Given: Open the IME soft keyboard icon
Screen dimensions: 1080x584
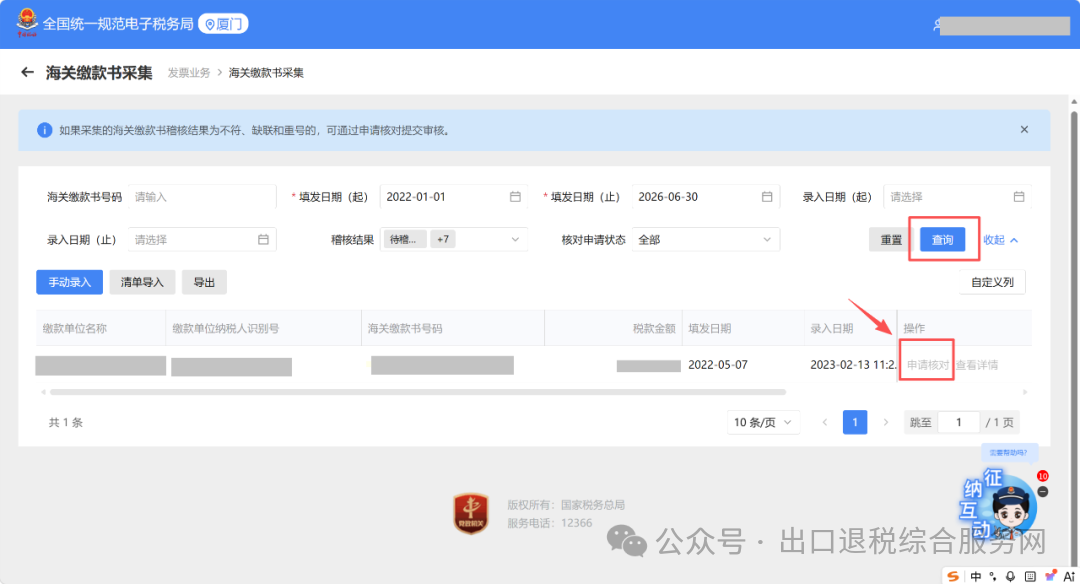Looking at the screenshot, I should click(1030, 576).
